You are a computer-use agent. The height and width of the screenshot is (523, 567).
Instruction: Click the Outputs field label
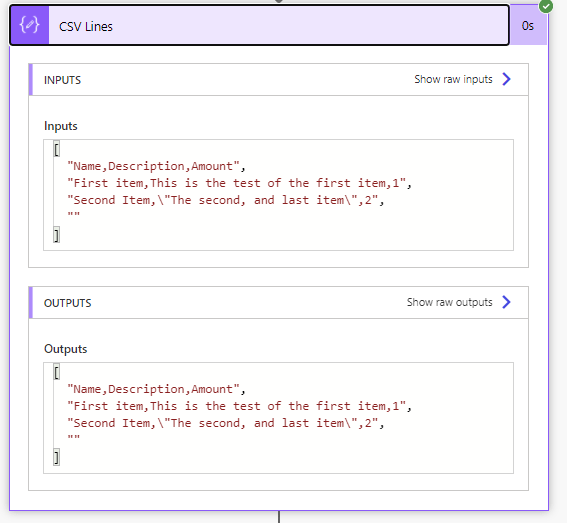tap(65, 349)
